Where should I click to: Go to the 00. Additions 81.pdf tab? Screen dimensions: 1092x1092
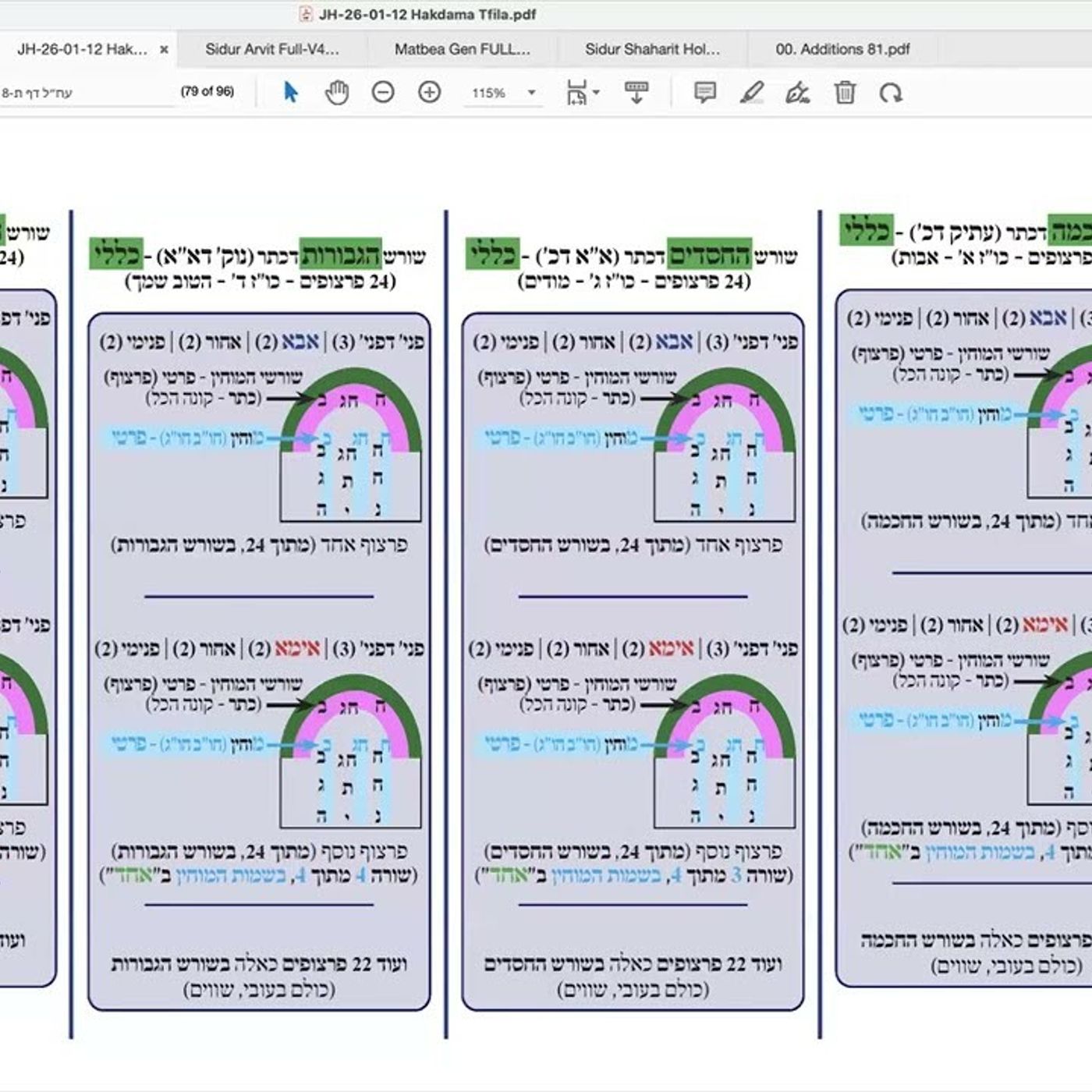tap(842, 49)
